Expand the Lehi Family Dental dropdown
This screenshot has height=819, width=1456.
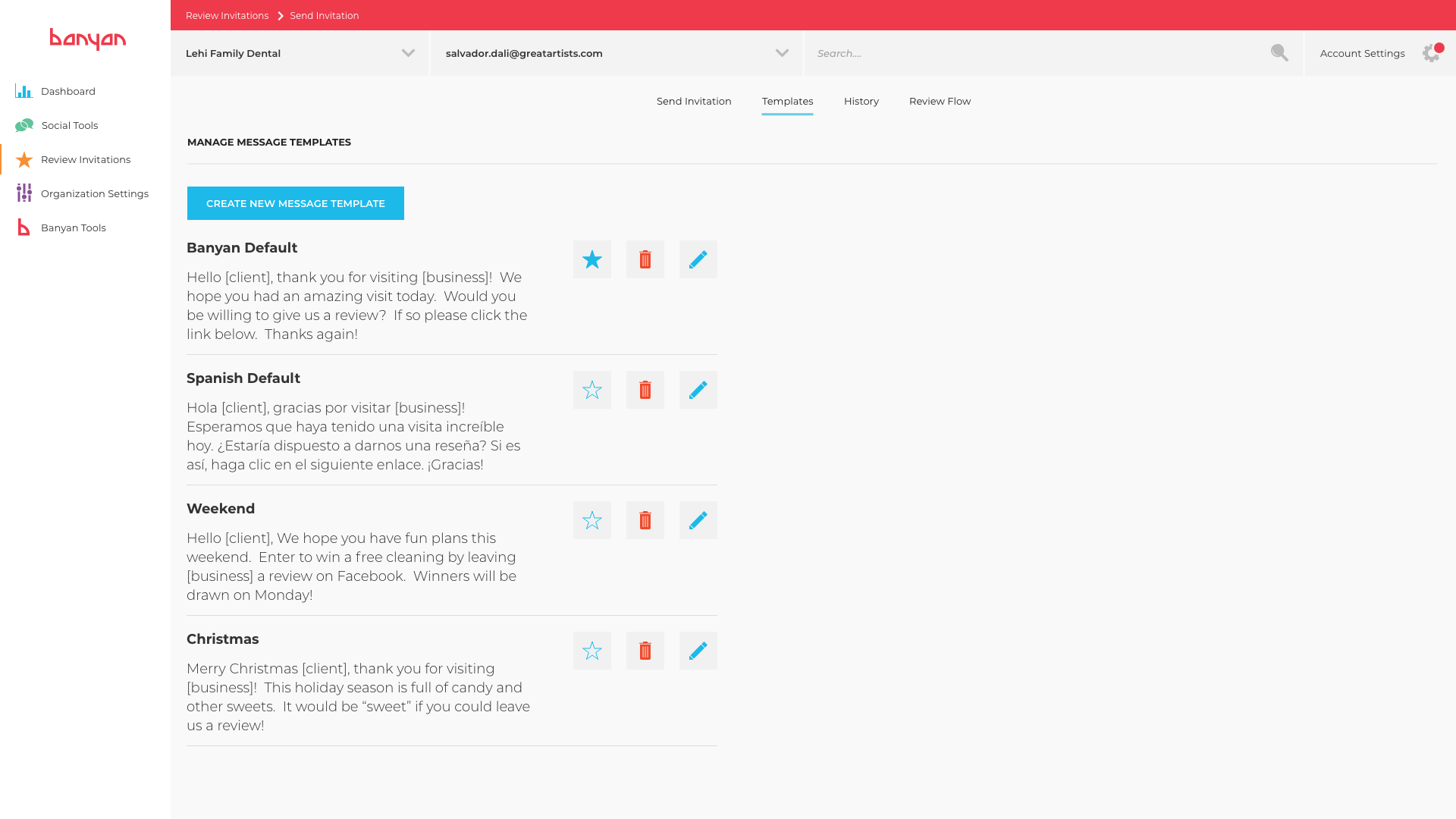[x=408, y=53]
